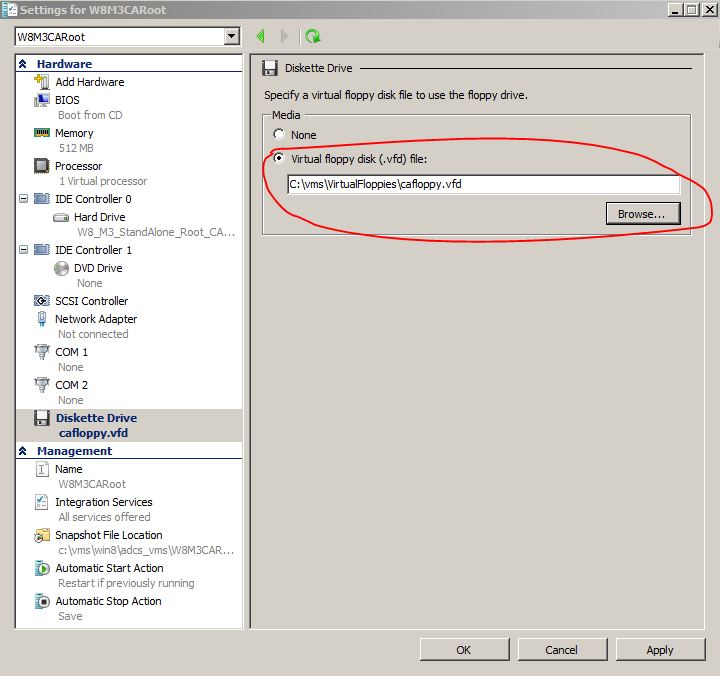Click the Automatic Start Action icon

pos(41,569)
